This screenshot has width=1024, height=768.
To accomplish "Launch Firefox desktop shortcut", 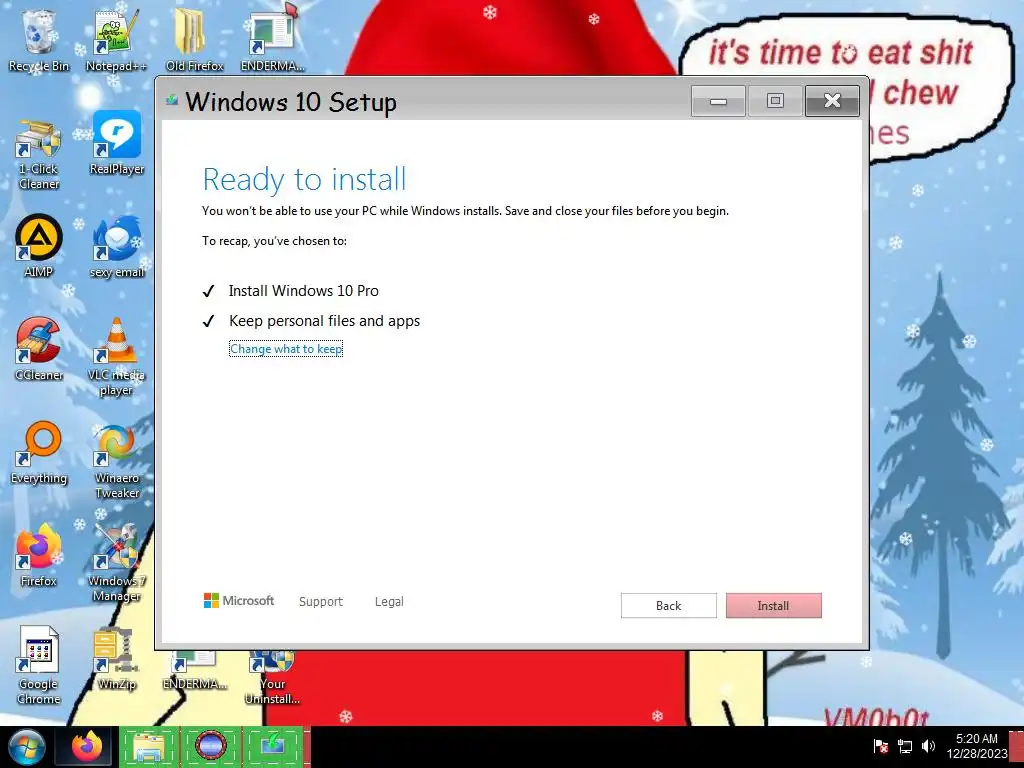I will [39, 555].
